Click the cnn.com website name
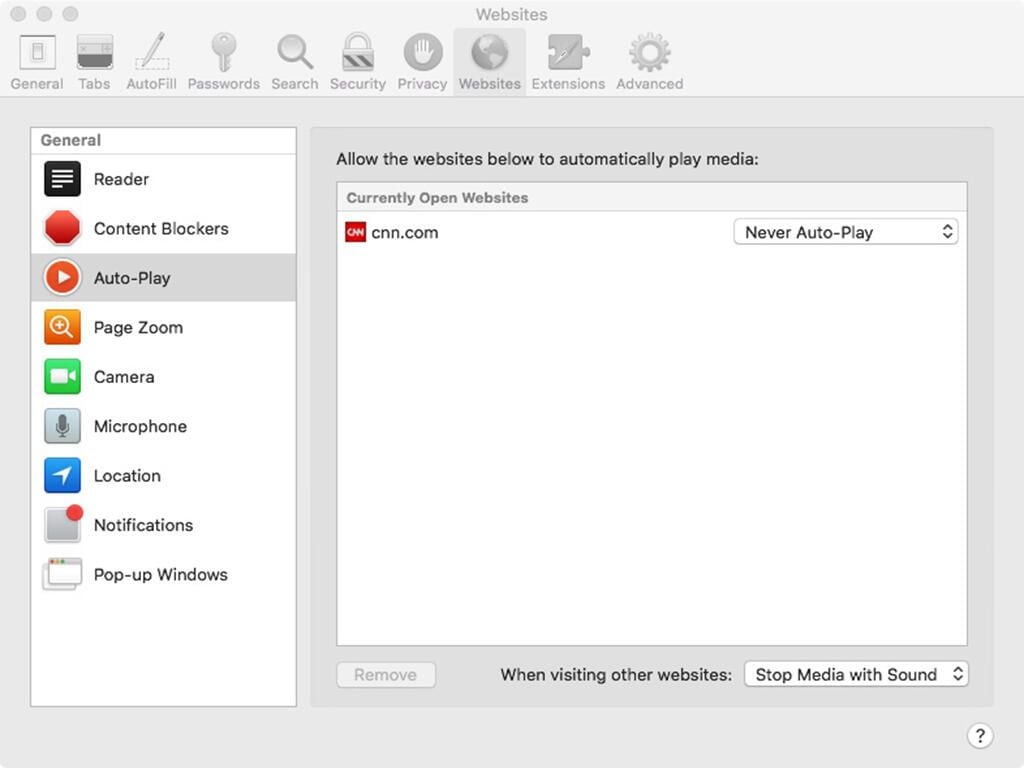The image size is (1024, 768). click(405, 232)
